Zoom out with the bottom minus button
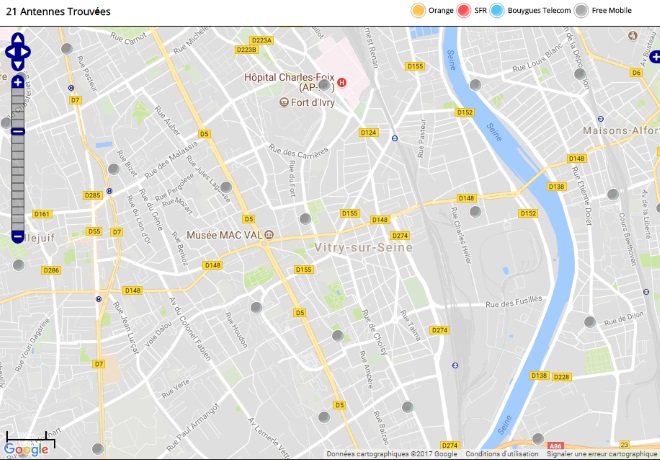Viewport: 660px width, 460px height. click(x=18, y=237)
